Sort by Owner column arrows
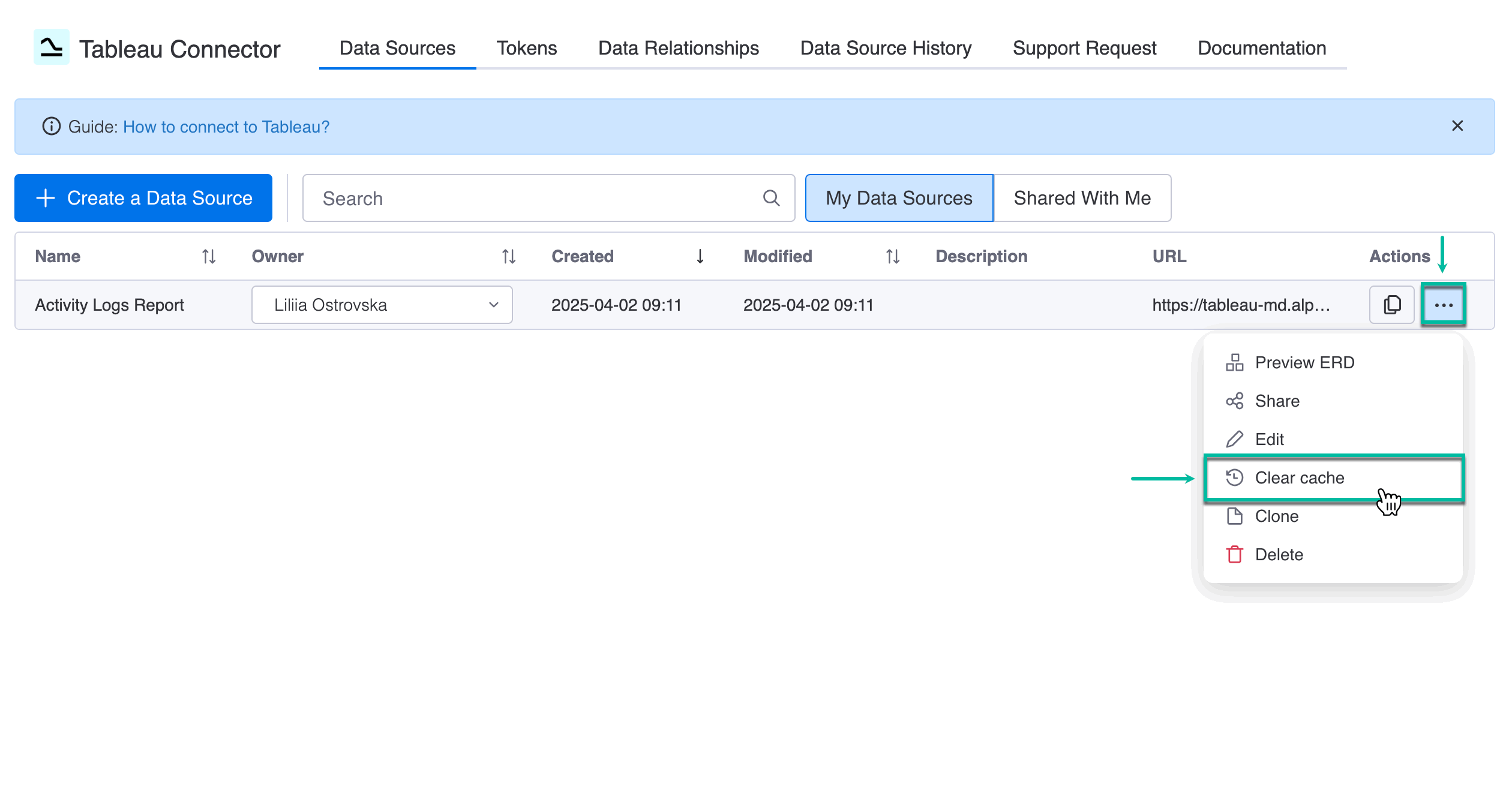Image resolution: width=1512 pixels, height=811 pixels. point(508,257)
